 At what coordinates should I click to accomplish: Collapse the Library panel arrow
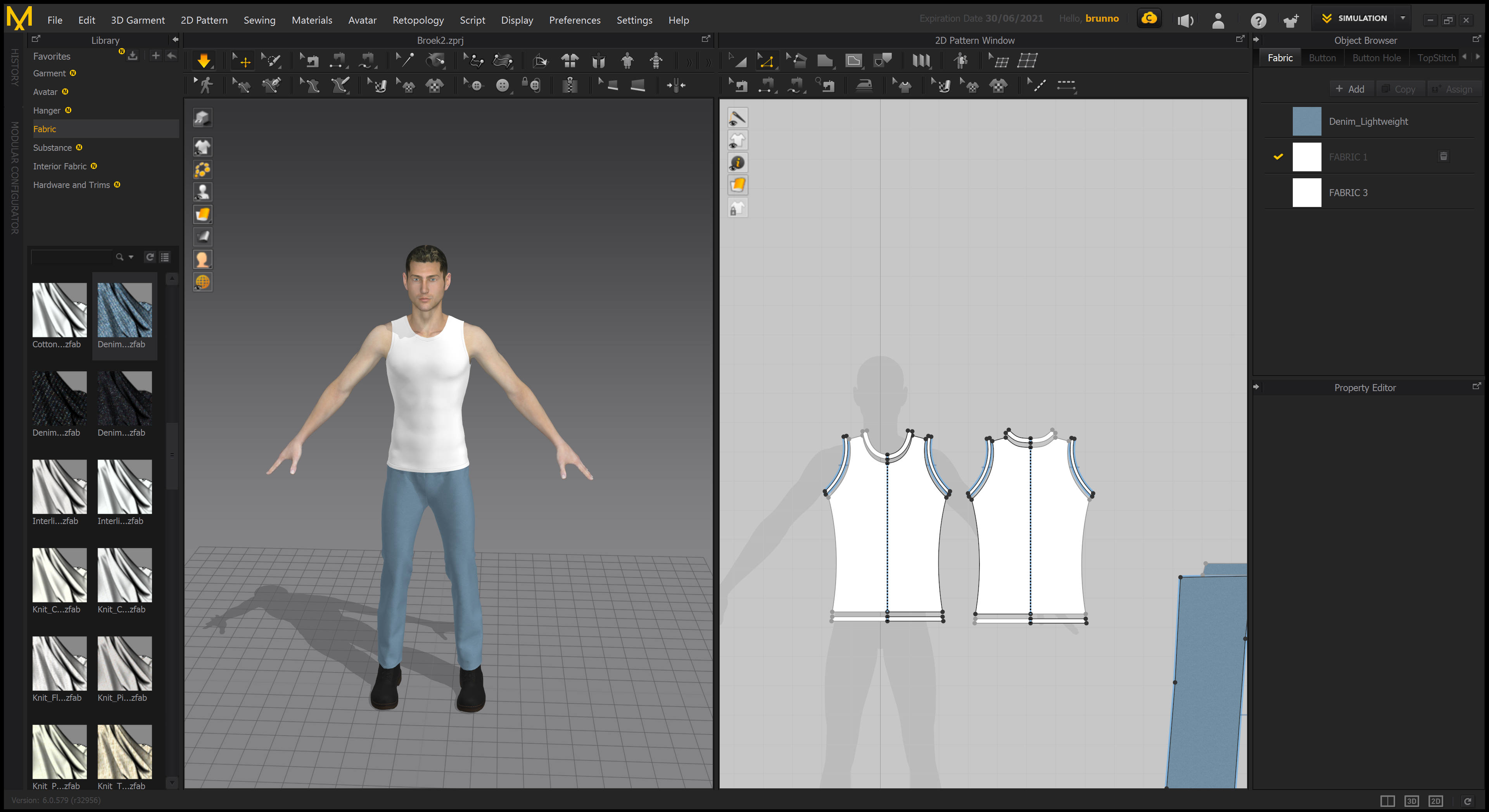[x=175, y=40]
